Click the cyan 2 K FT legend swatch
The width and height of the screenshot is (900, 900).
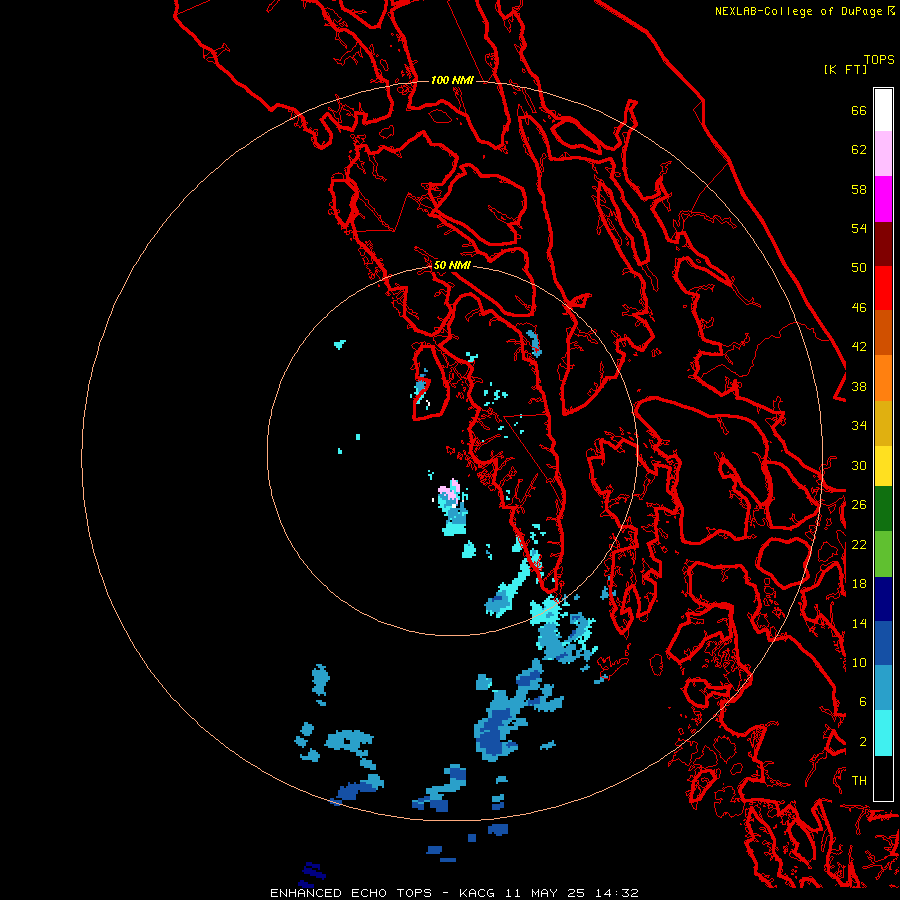point(883,733)
